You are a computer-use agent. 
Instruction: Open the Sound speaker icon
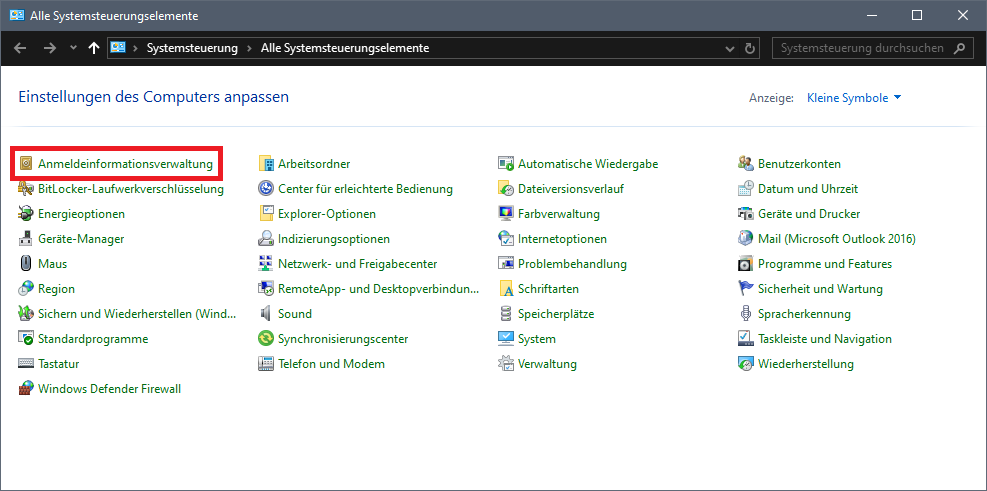(x=266, y=313)
